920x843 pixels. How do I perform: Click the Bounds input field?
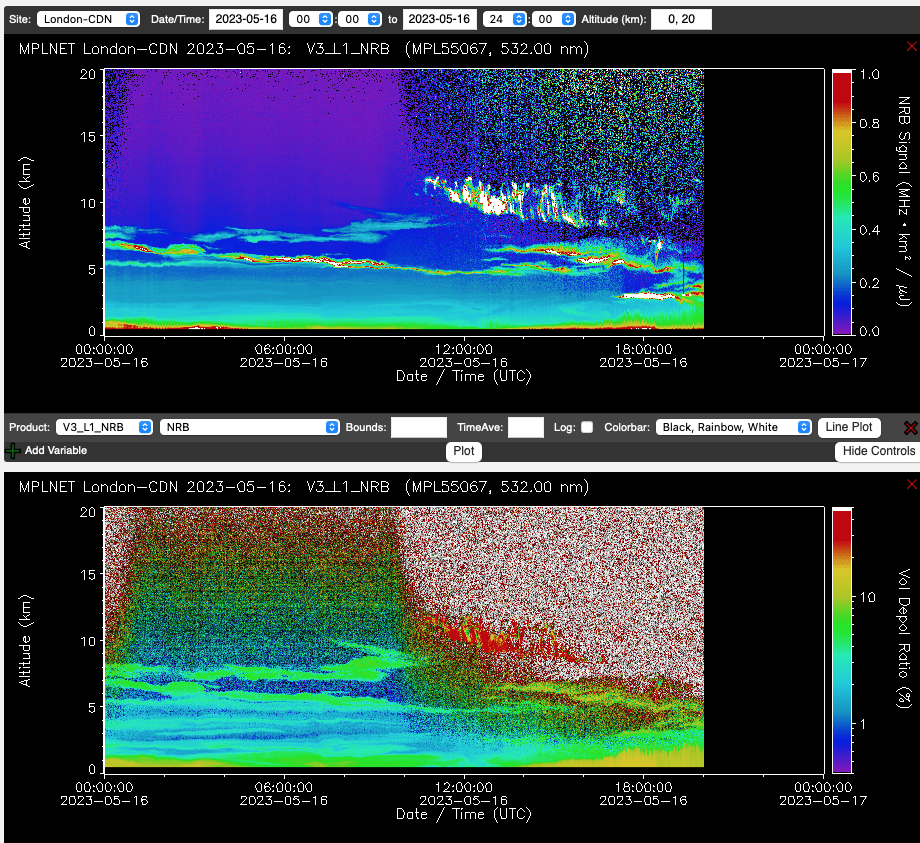click(418, 427)
